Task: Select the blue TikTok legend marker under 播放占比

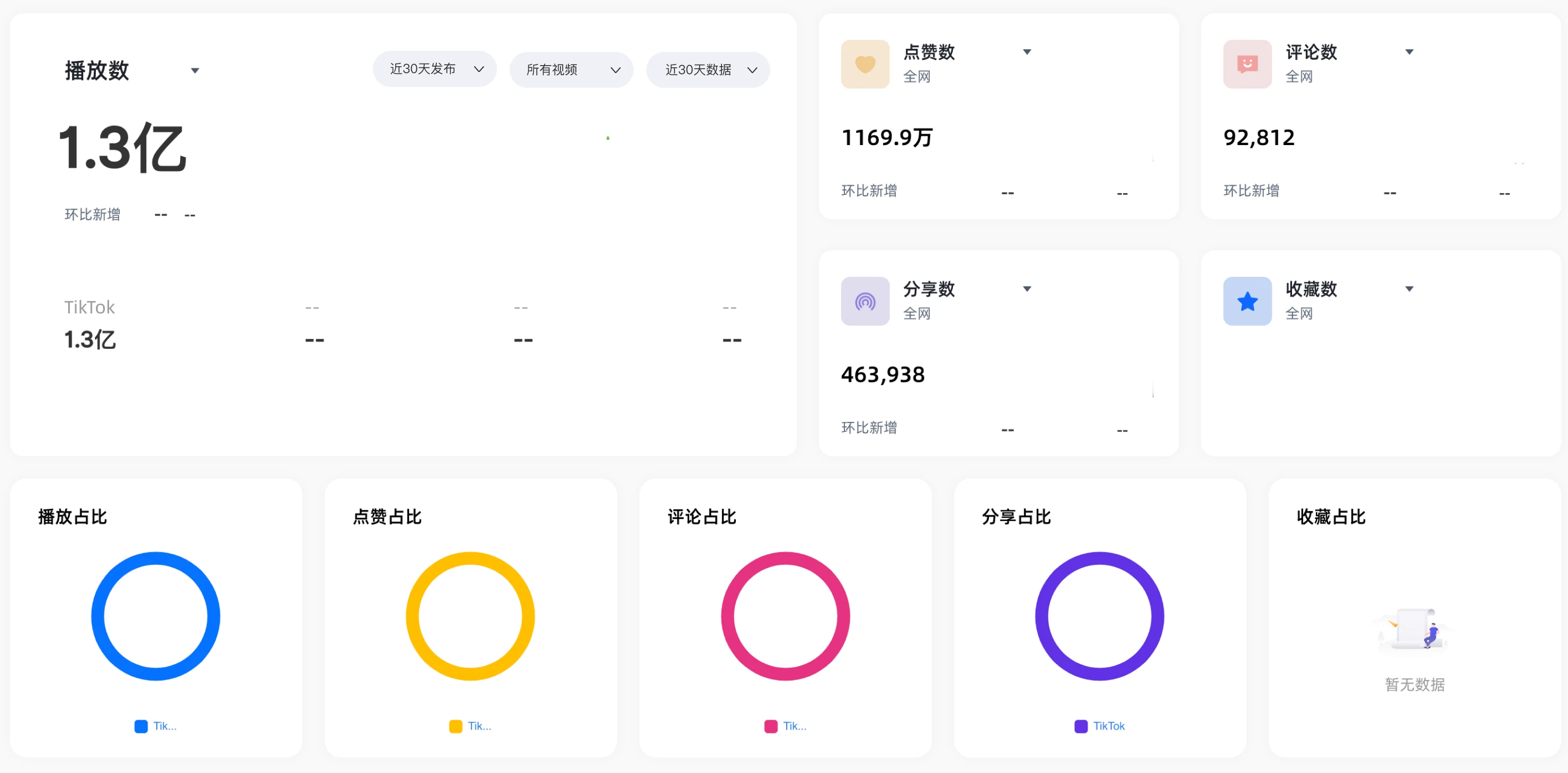Action: [x=141, y=725]
